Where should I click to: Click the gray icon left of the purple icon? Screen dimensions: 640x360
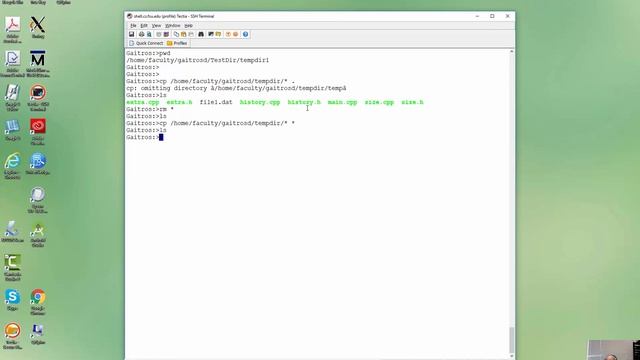click(x=159, y=34)
